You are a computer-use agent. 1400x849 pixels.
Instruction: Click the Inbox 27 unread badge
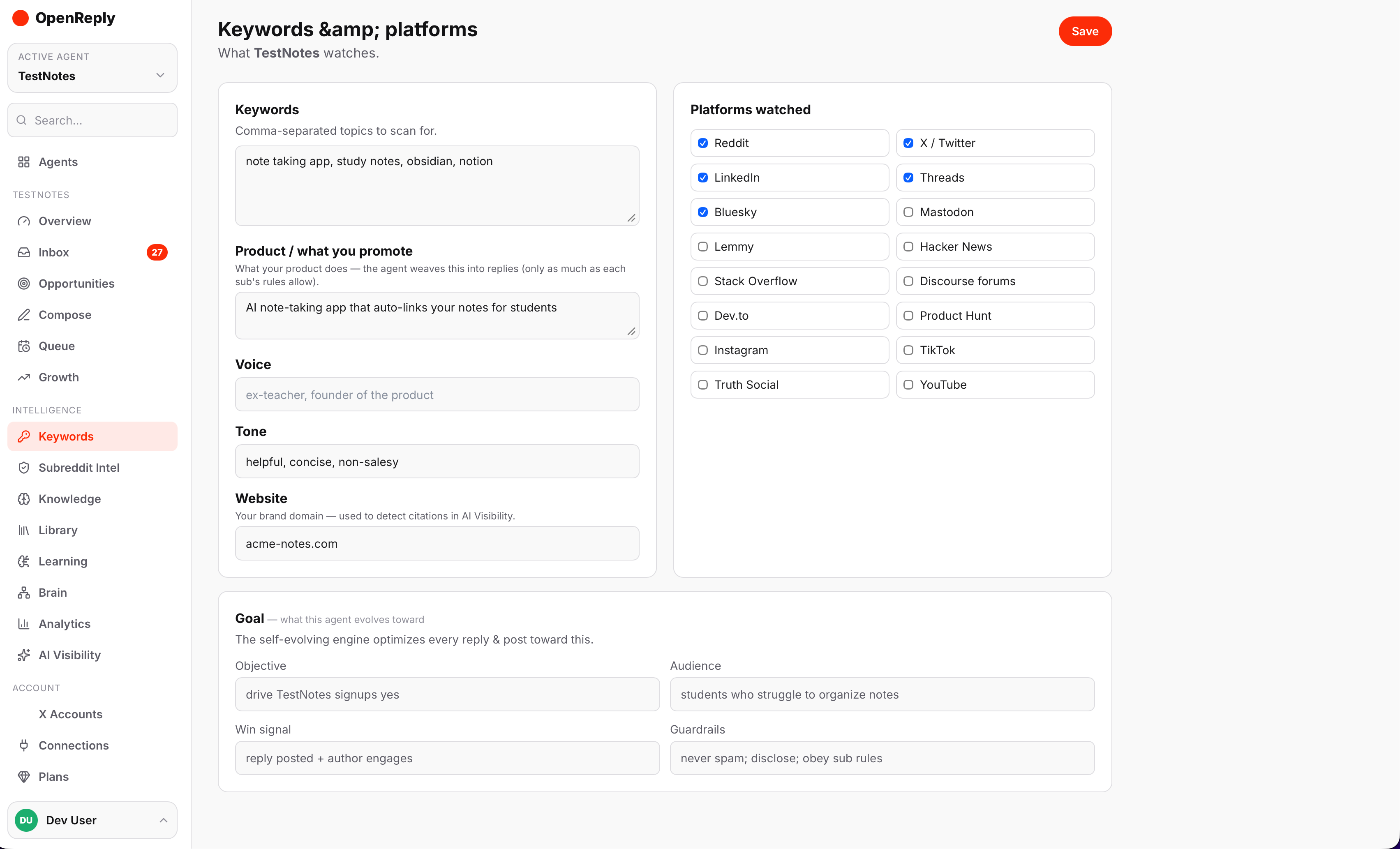[157, 252]
